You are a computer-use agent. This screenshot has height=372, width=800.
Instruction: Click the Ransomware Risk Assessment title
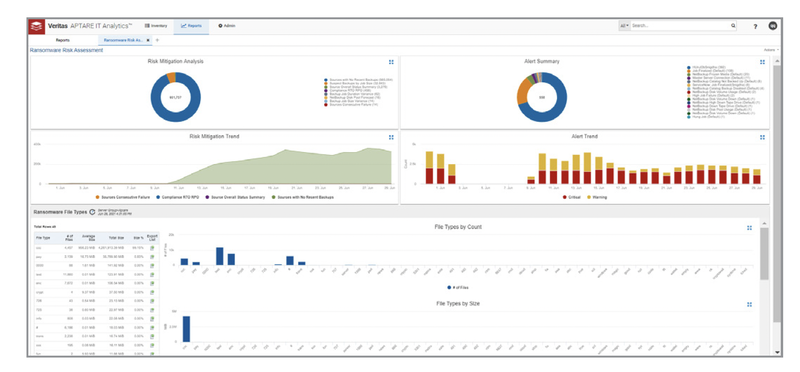pyautogui.click(x=66, y=50)
